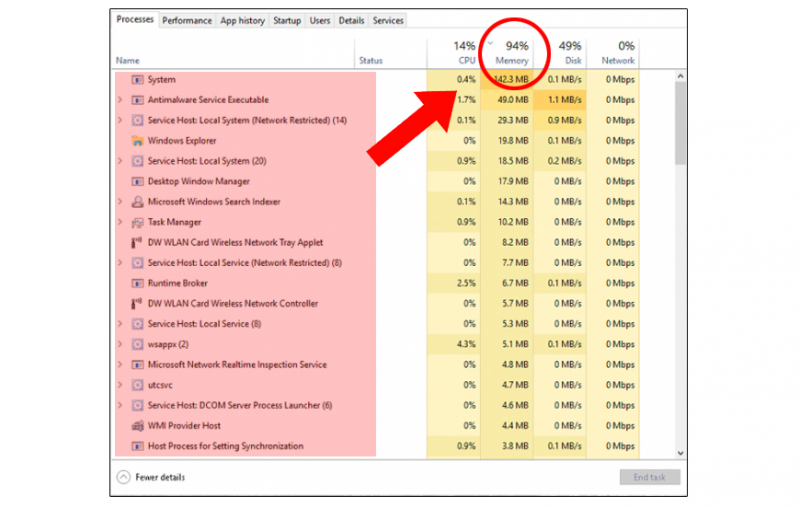Select the Windows Explorer process name

tap(182, 141)
